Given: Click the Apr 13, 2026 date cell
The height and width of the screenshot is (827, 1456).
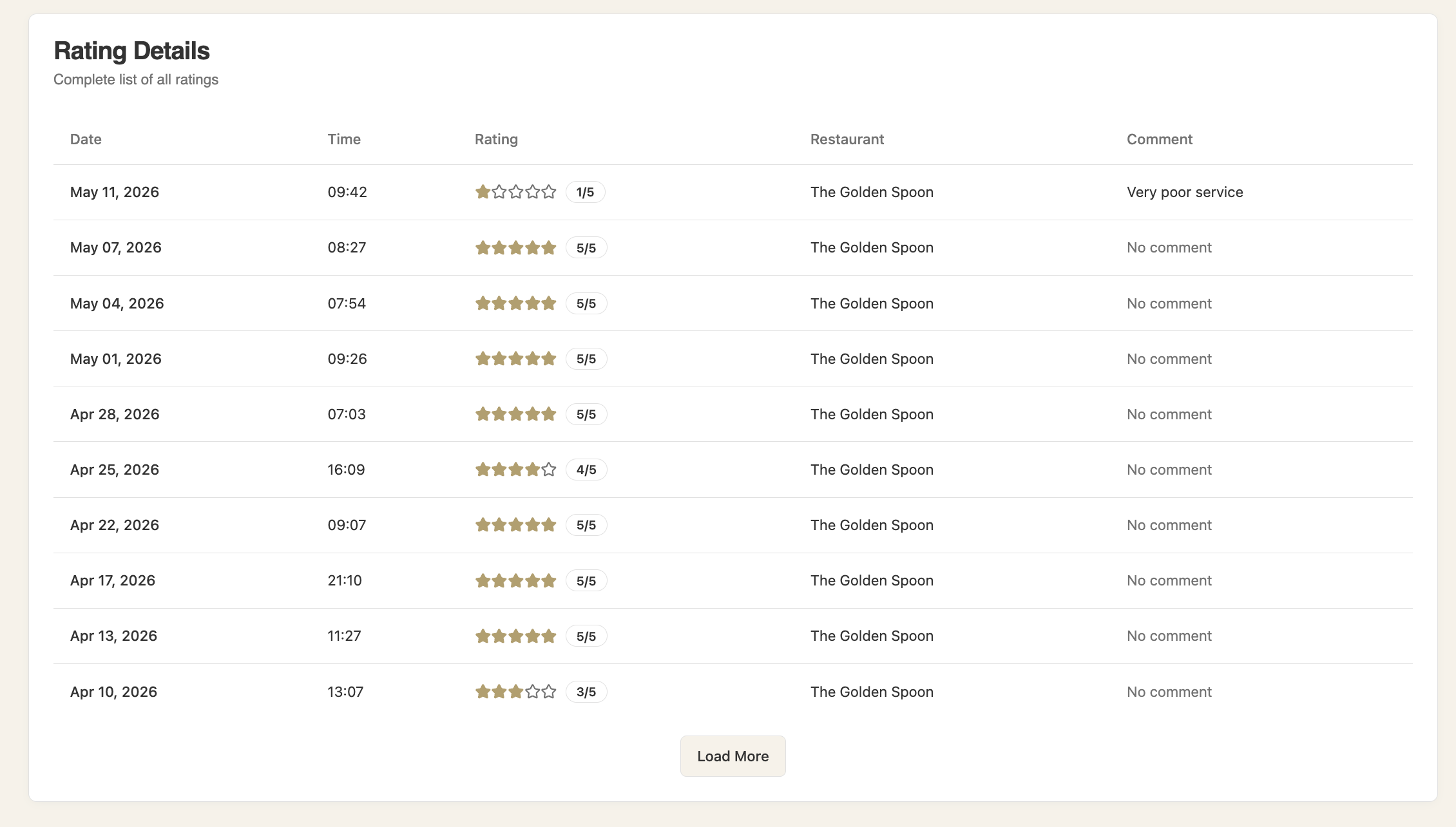Looking at the screenshot, I should [113, 636].
